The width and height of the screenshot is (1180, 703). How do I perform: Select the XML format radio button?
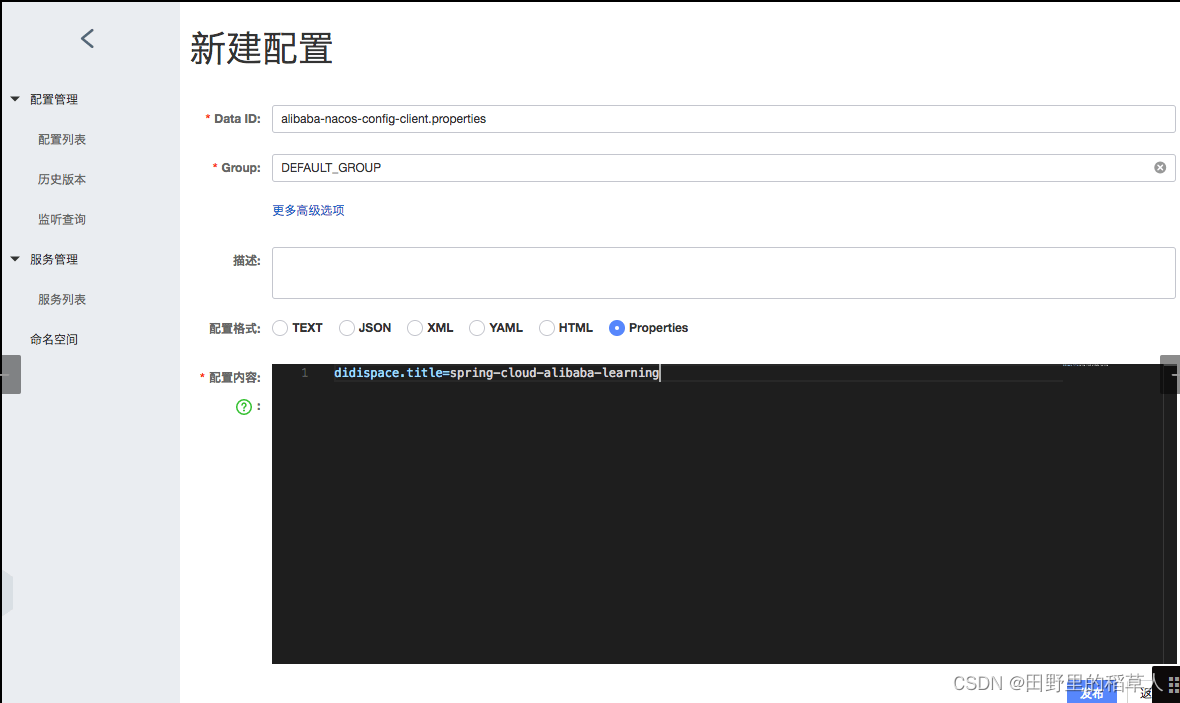(x=415, y=328)
